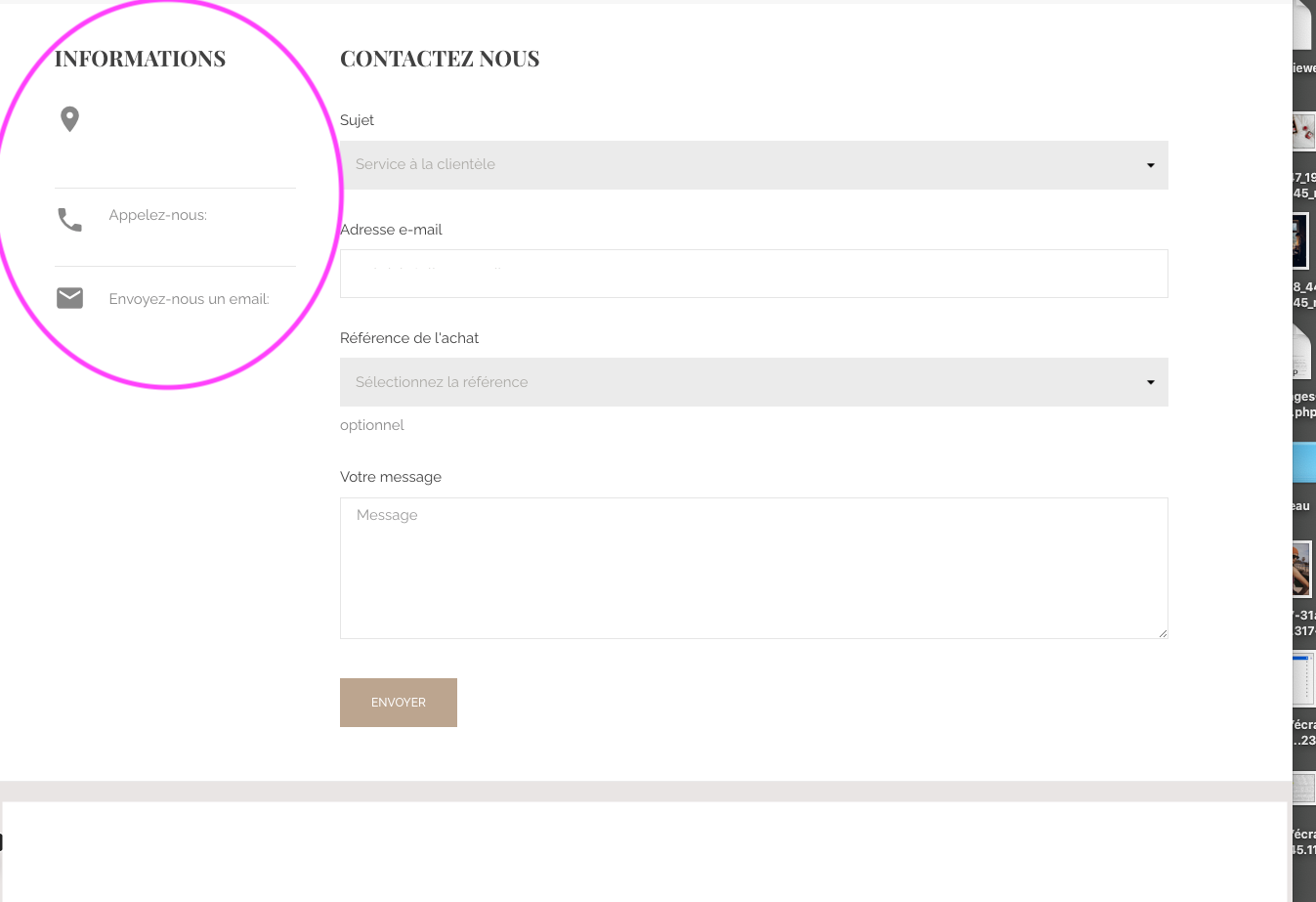Click the CONTACTEZ NOUS heading
This screenshot has height=902, width=1316.
click(440, 59)
